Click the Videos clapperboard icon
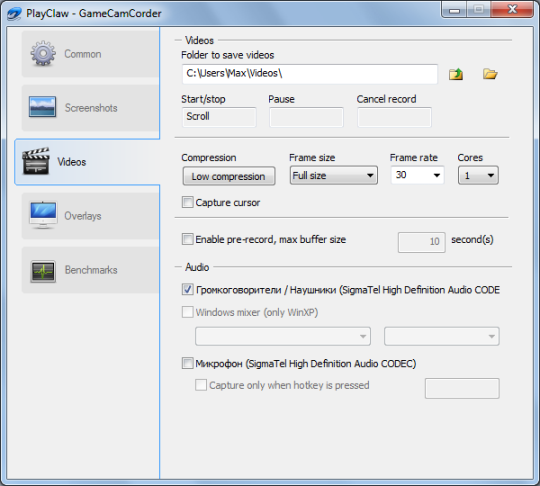The height and width of the screenshot is (486, 540). coord(35,161)
